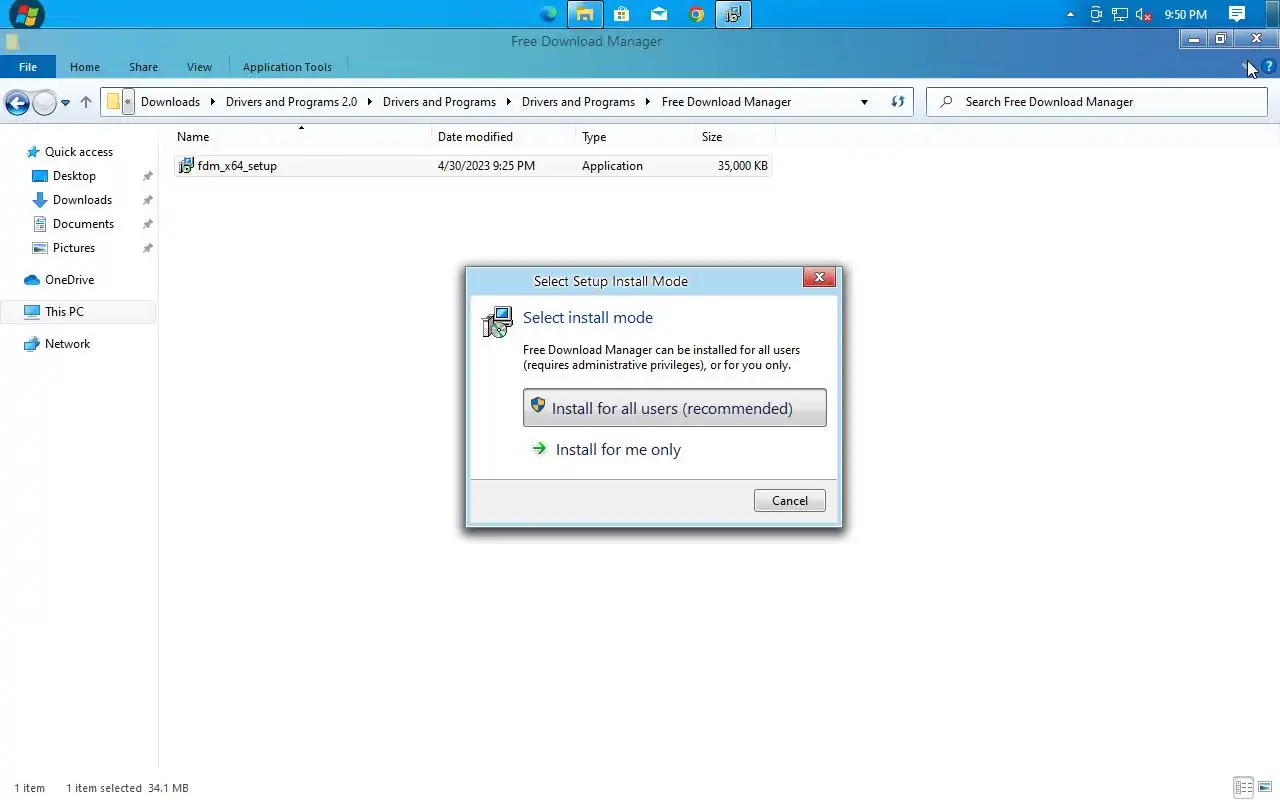Click the 9:50 PM clock
Viewport: 1280px width, 800px height.
(1185, 15)
